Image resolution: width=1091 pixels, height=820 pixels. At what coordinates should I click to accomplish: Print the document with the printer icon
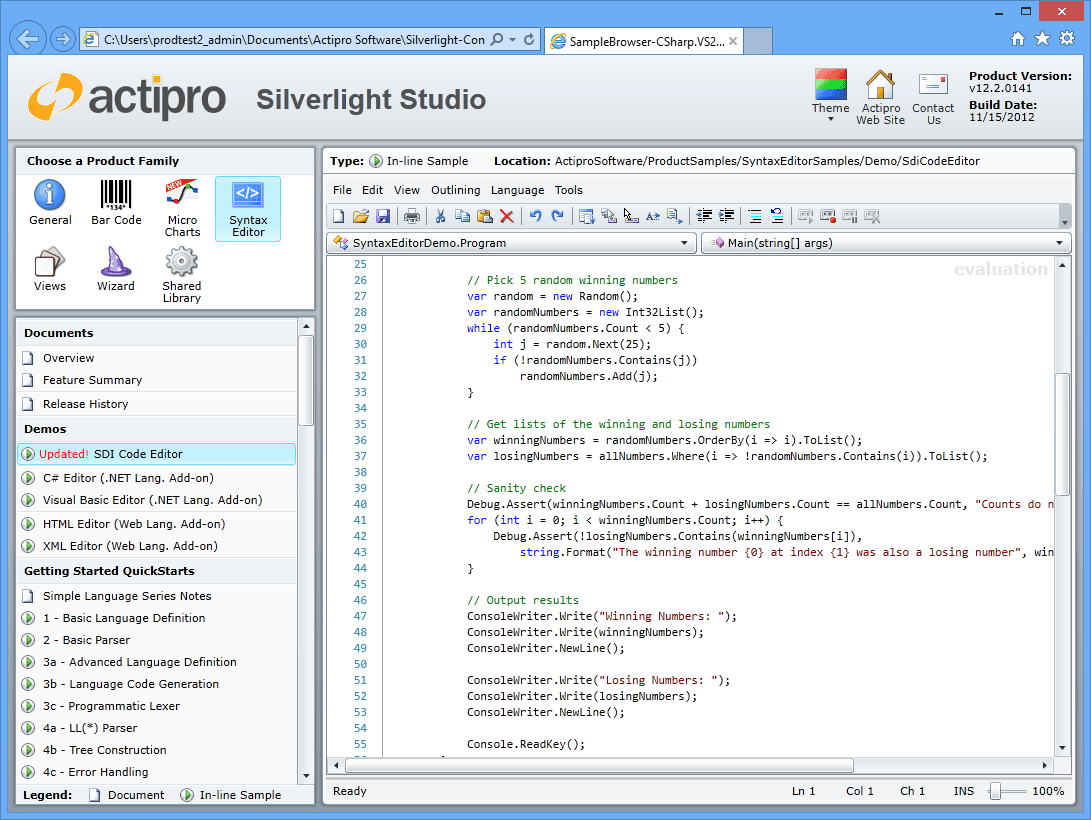coord(412,216)
